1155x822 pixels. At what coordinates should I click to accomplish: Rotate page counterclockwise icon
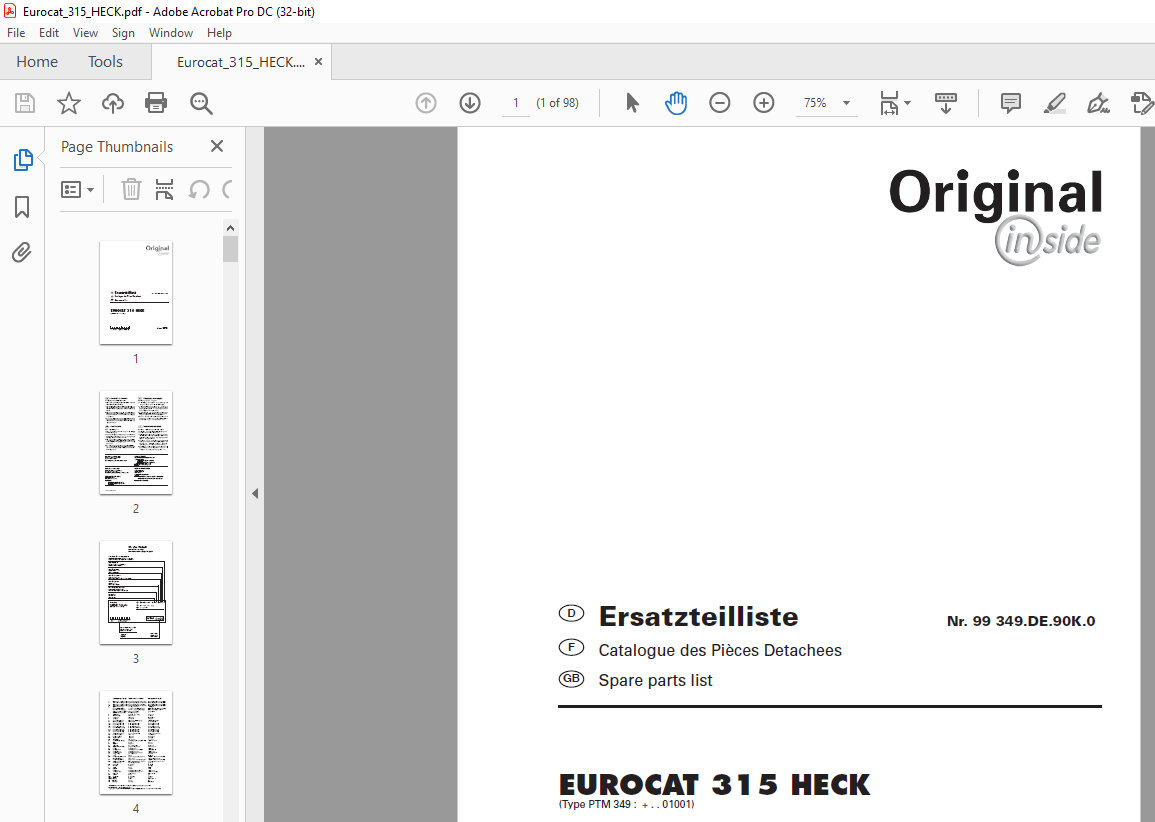coord(199,189)
